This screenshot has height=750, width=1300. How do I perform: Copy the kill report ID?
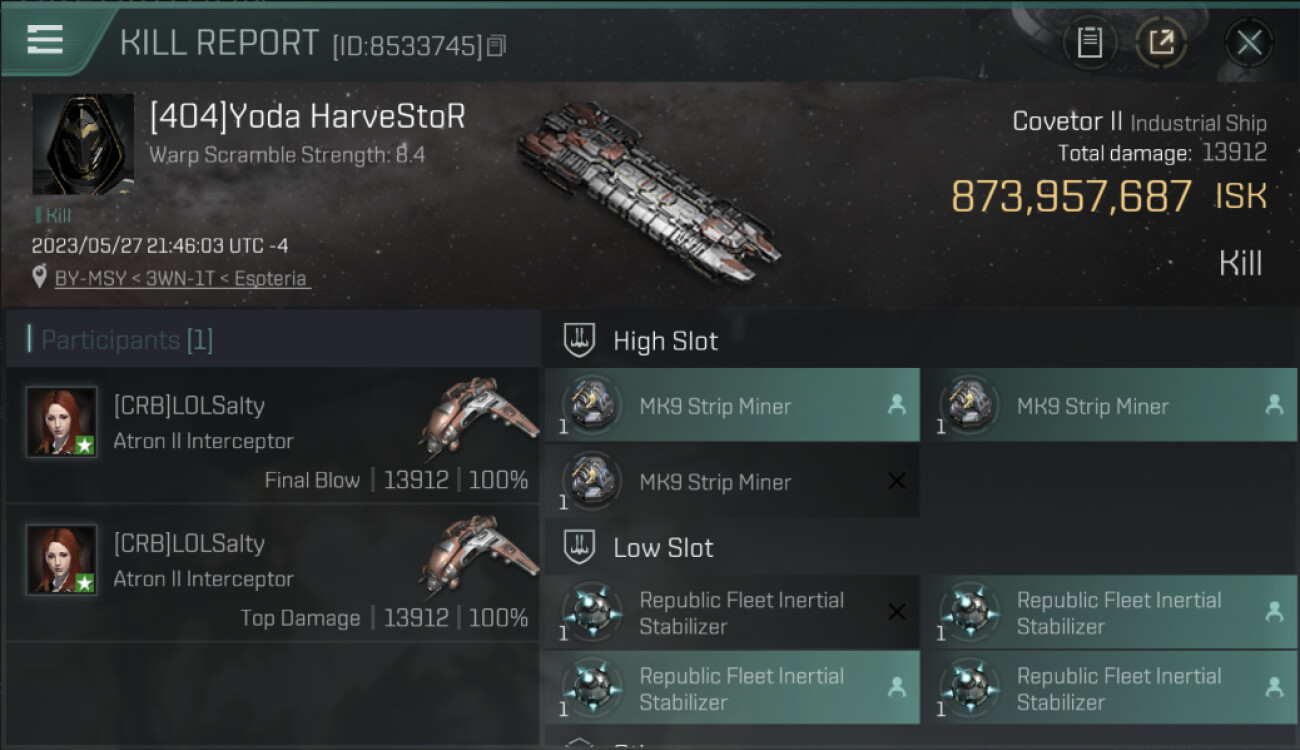pyautogui.click(x=497, y=45)
